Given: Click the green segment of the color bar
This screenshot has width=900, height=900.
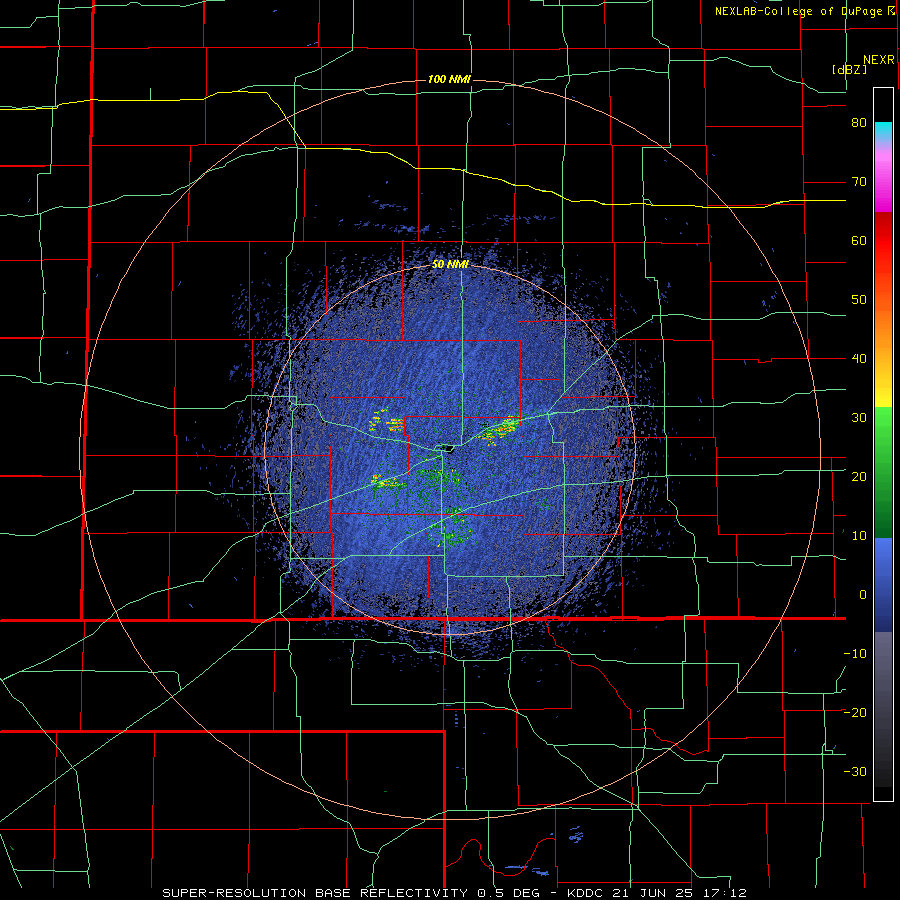Looking at the screenshot, I should (883, 473).
